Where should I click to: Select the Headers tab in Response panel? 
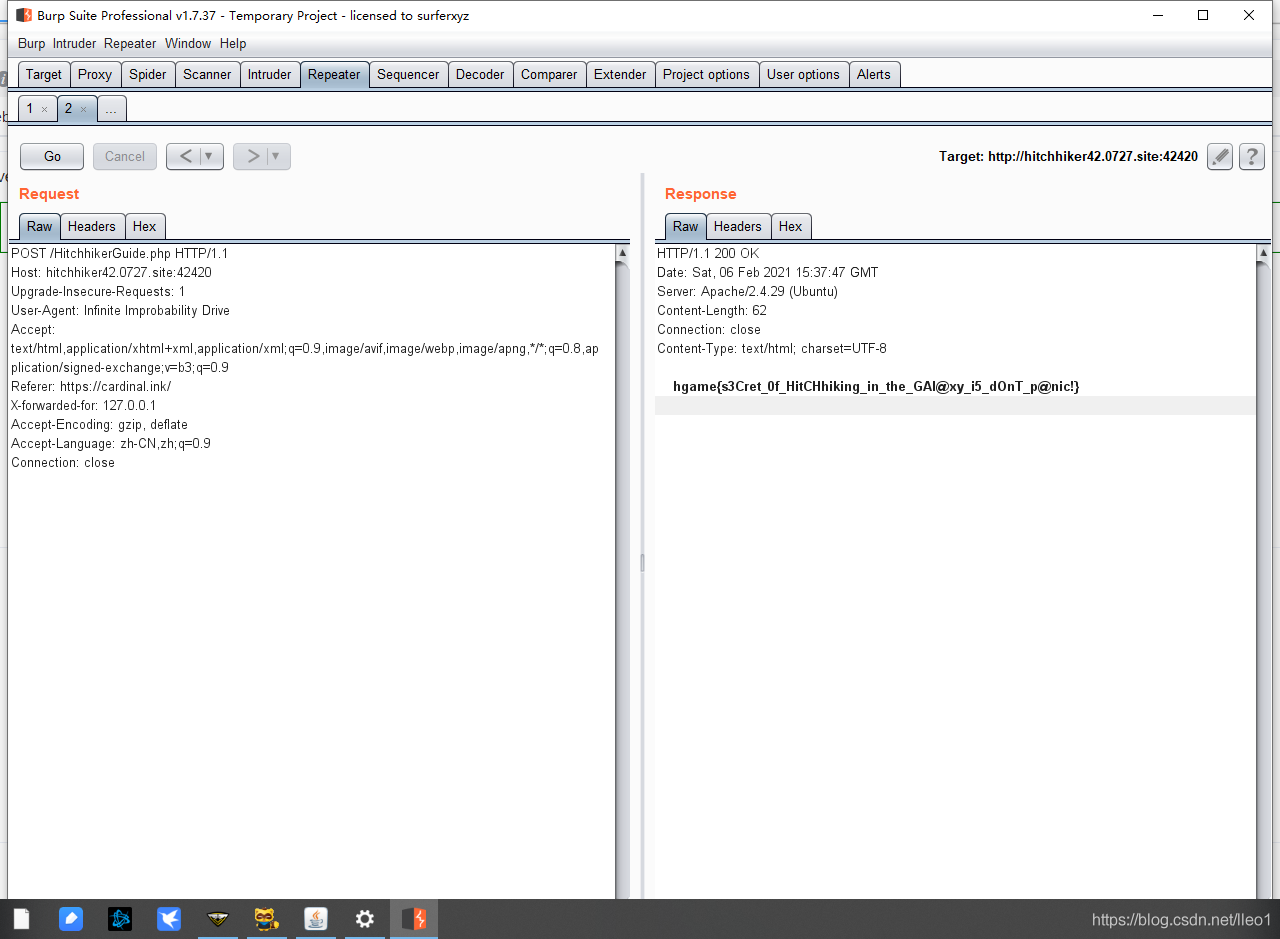pyautogui.click(x=738, y=227)
